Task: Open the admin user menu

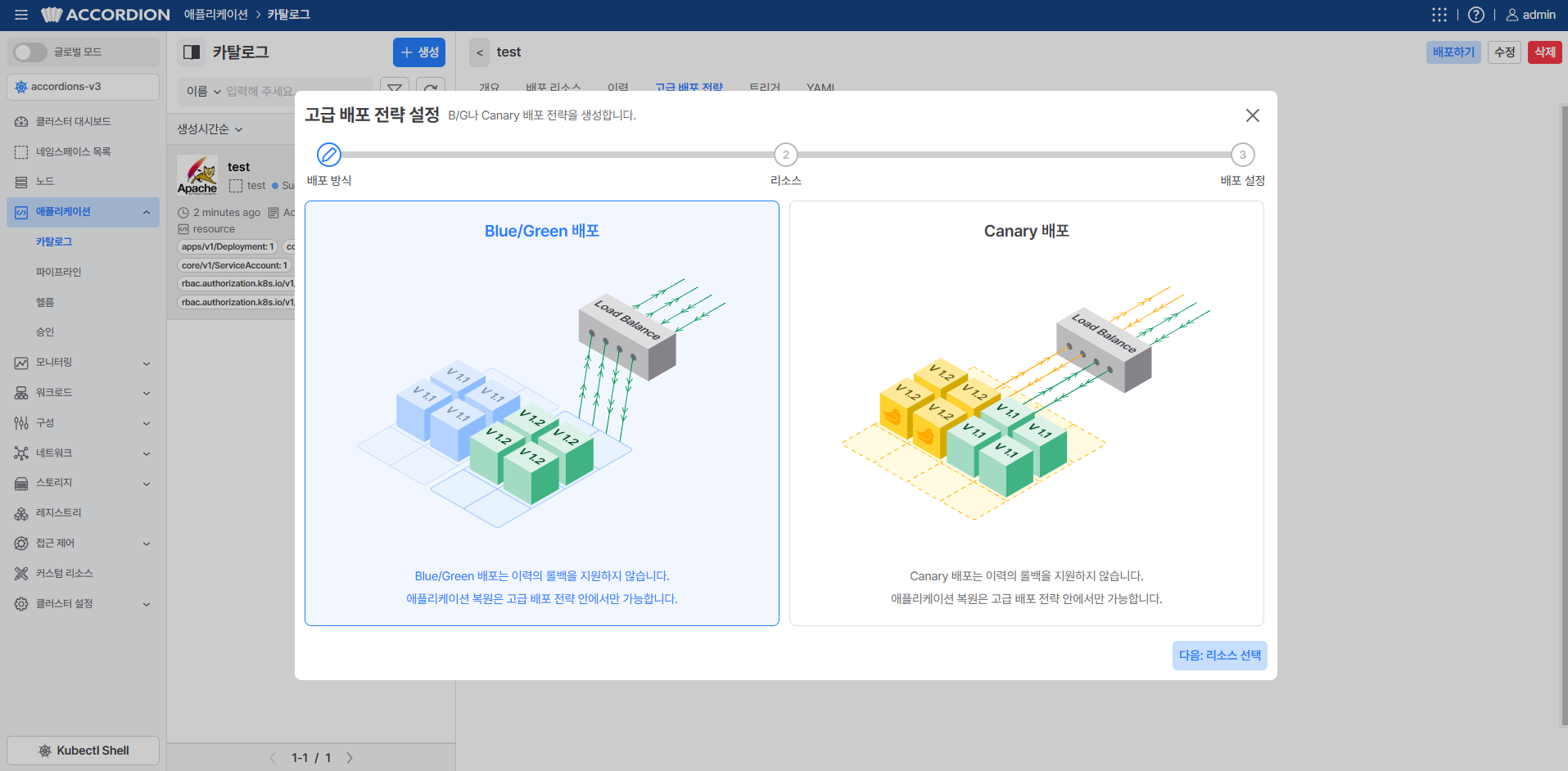Action: click(1531, 15)
